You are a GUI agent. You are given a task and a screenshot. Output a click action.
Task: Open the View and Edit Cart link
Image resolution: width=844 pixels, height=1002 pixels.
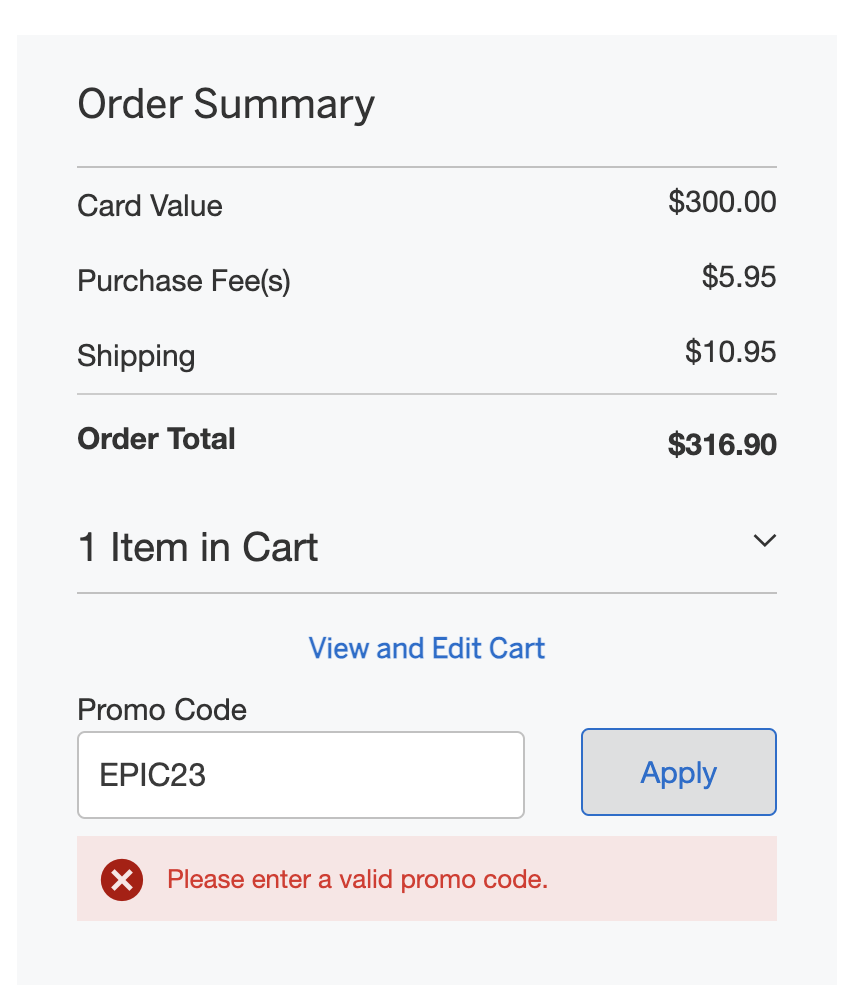pyautogui.click(x=427, y=648)
